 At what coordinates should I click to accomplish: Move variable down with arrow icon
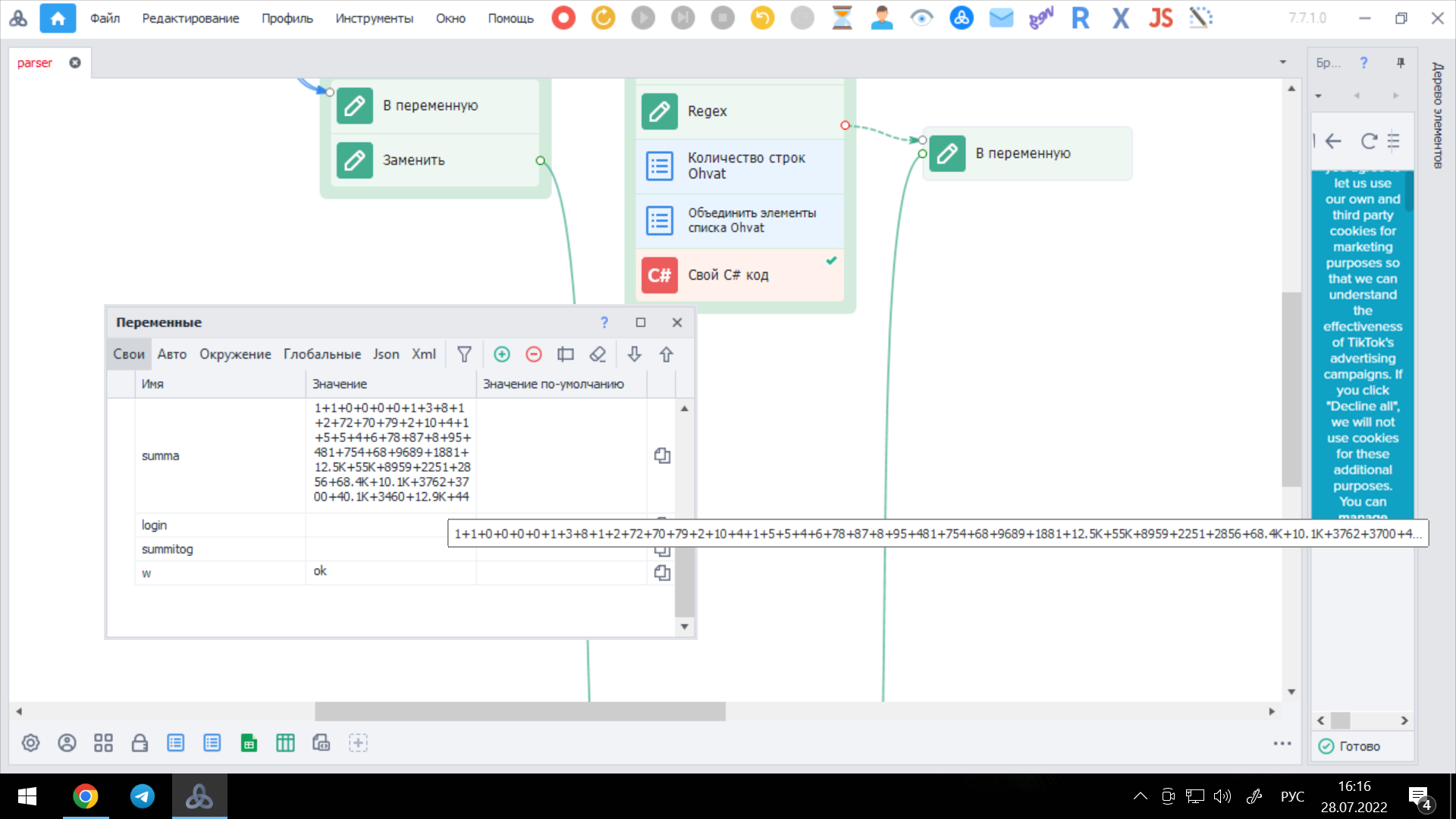click(635, 354)
